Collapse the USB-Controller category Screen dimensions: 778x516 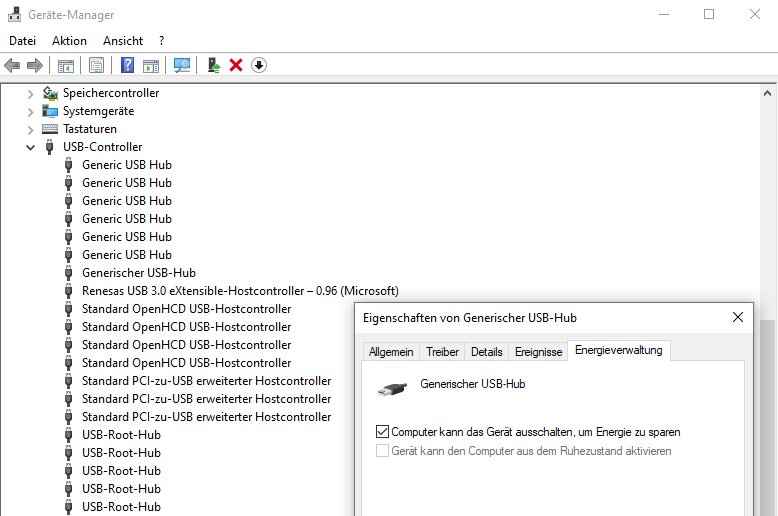point(30,147)
